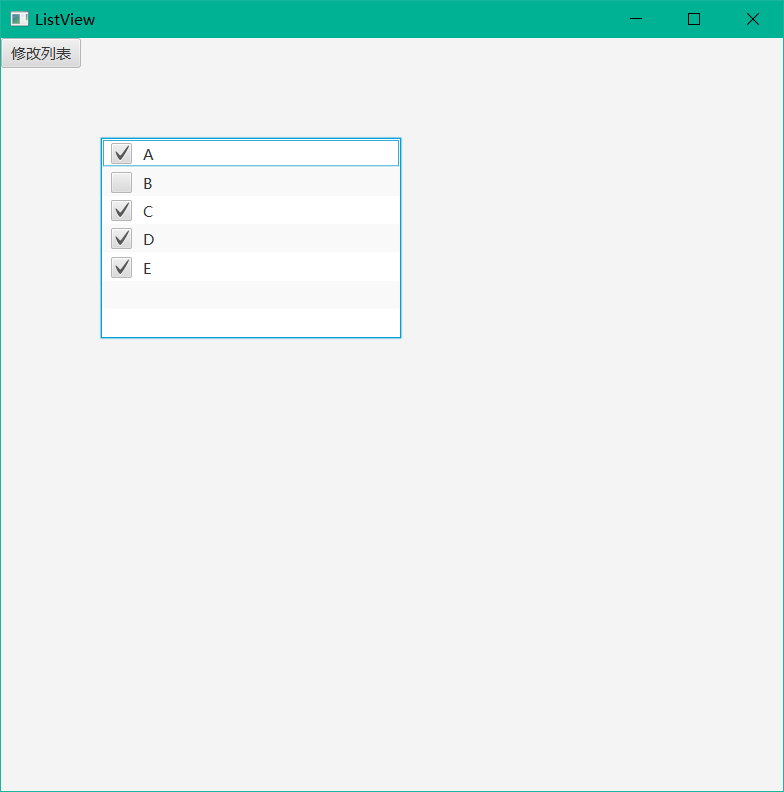Minimize the ListView window
The image size is (784, 792).
point(636,19)
